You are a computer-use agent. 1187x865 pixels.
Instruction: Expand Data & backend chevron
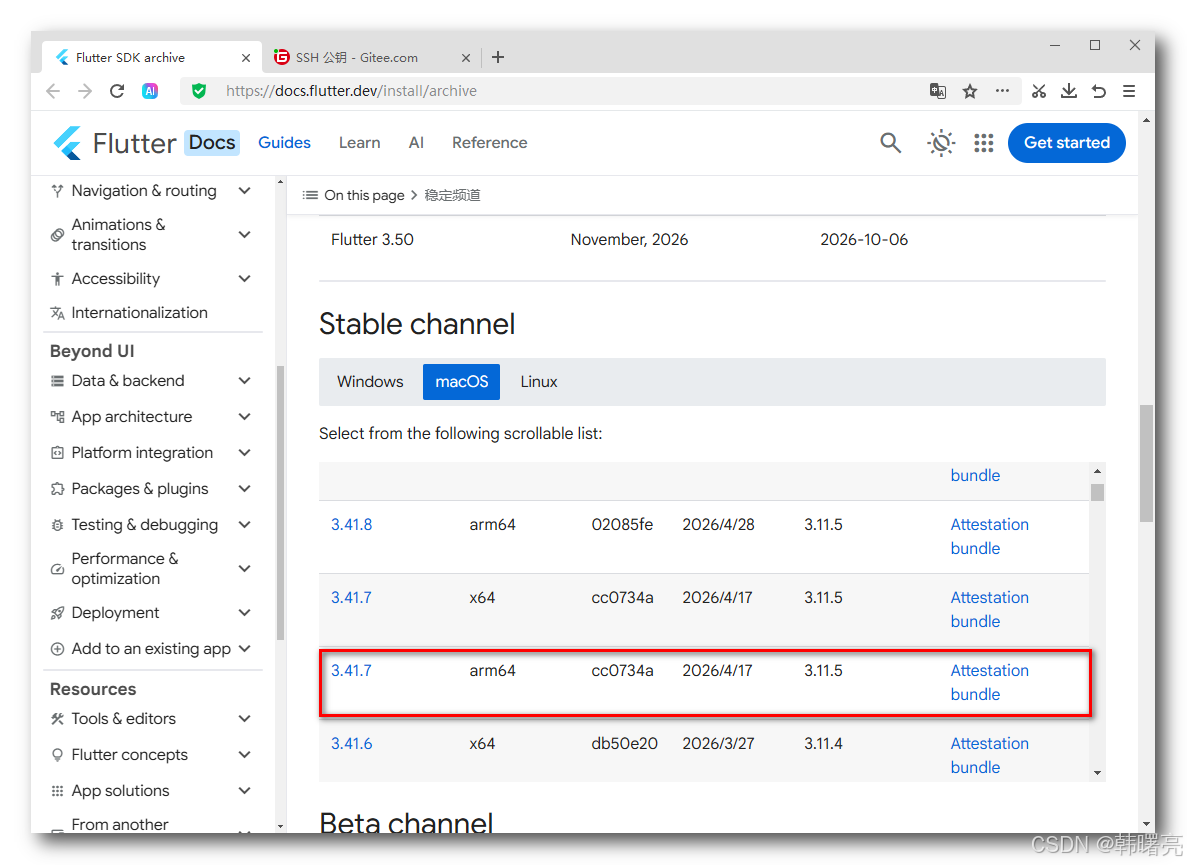coord(245,381)
